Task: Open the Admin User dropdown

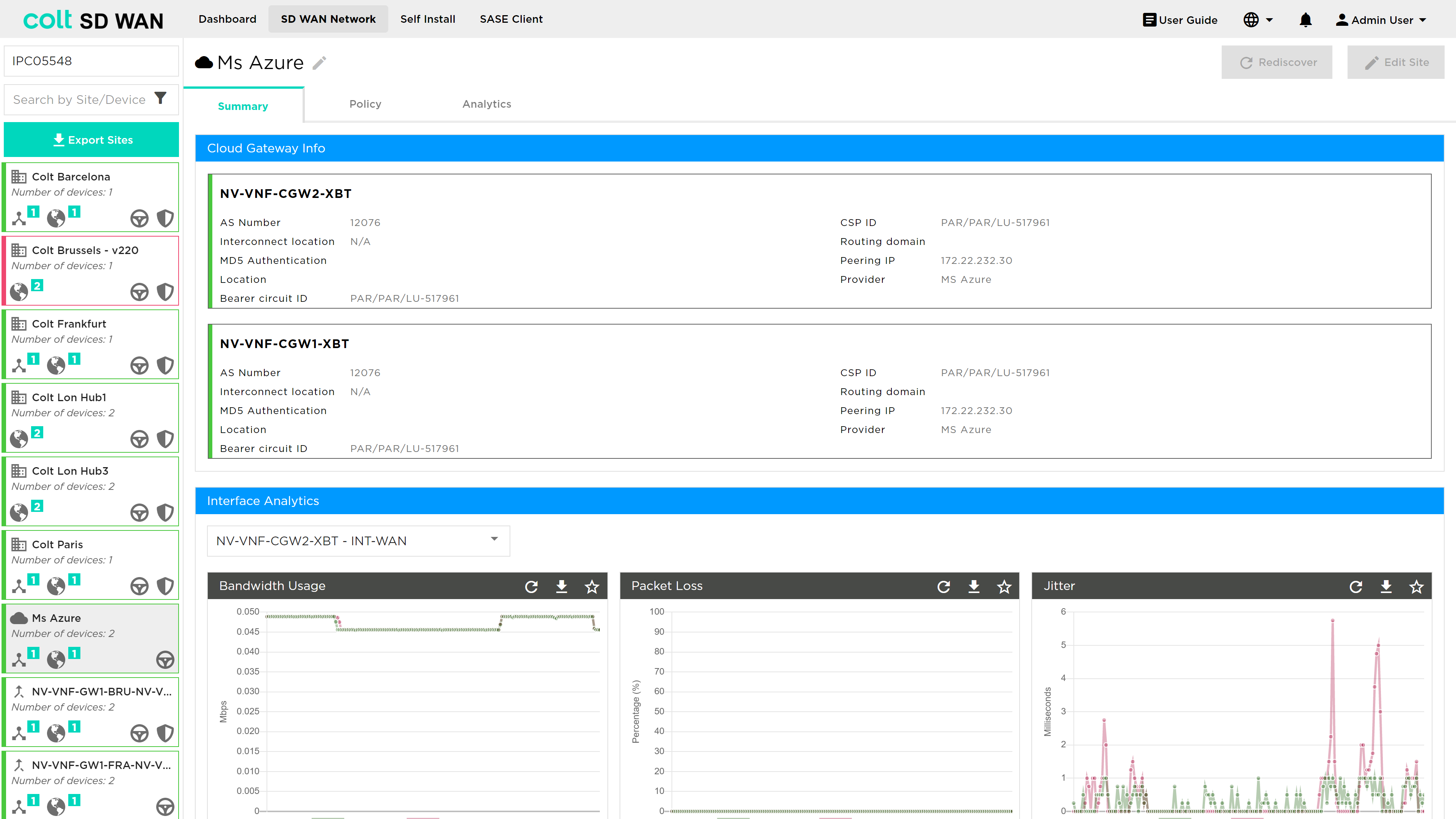Action: tap(1381, 20)
